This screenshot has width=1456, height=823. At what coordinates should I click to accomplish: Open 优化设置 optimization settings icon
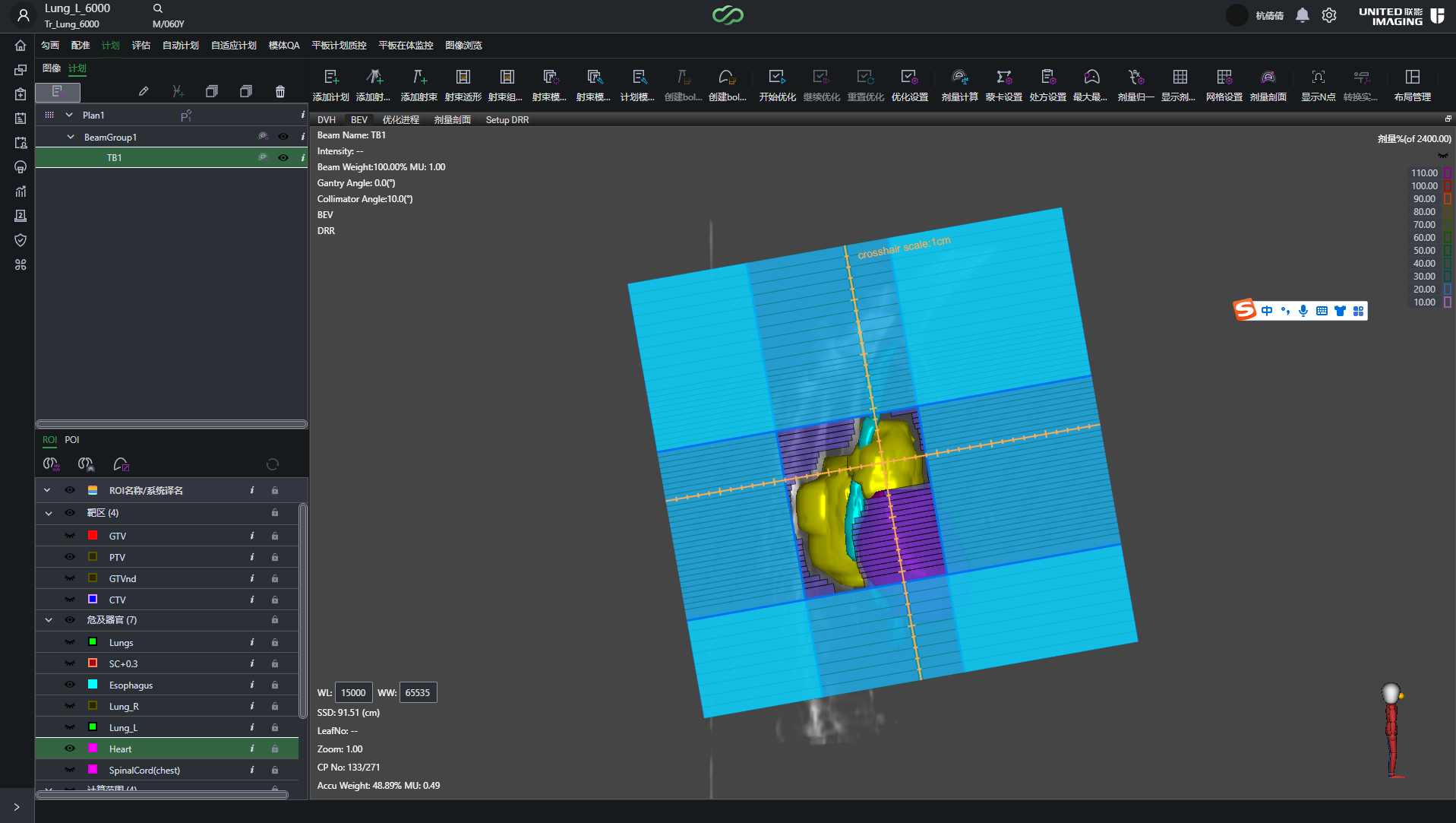[x=909, y=77]
